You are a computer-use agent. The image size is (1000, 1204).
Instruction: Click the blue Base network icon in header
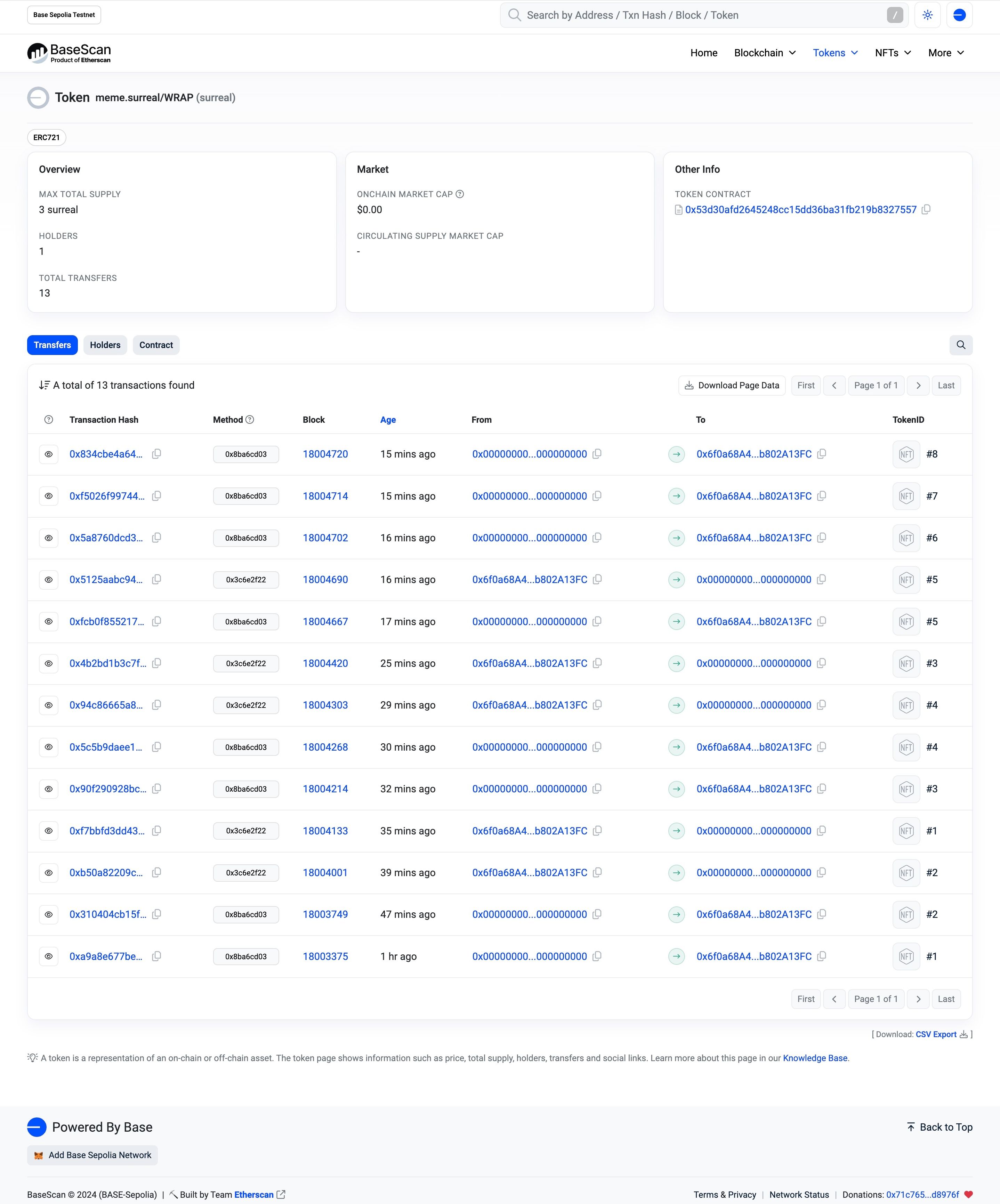[959, 16]
